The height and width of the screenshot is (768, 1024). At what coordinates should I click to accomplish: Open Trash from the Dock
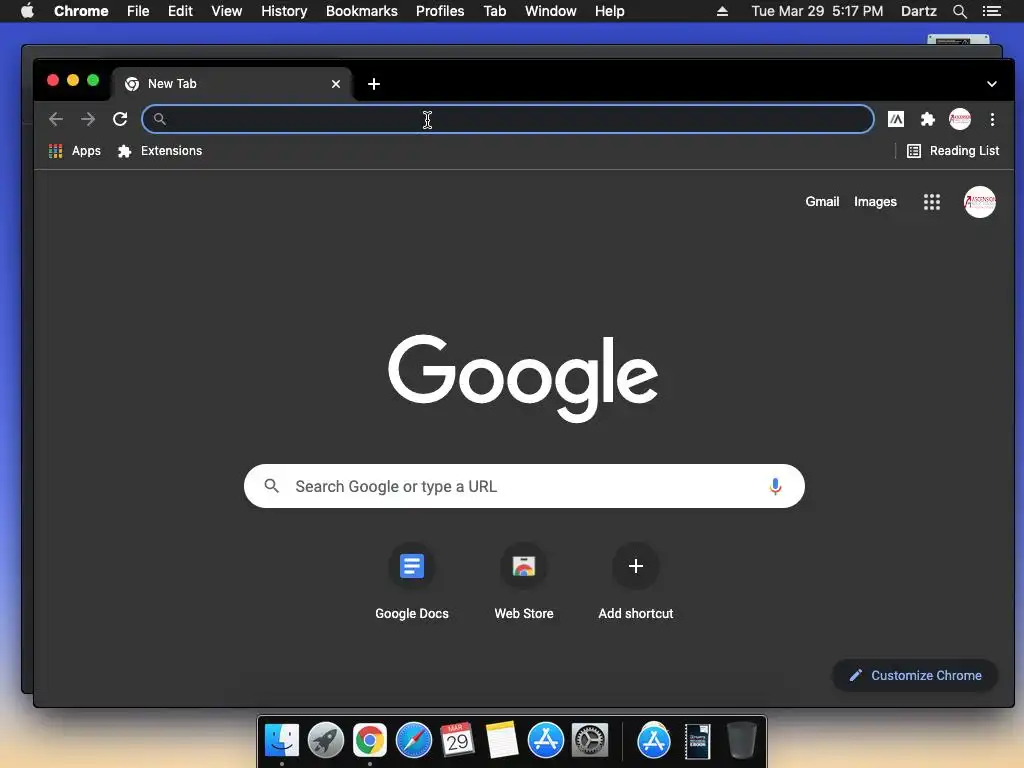pyautogui.click(x=742, y=741)
